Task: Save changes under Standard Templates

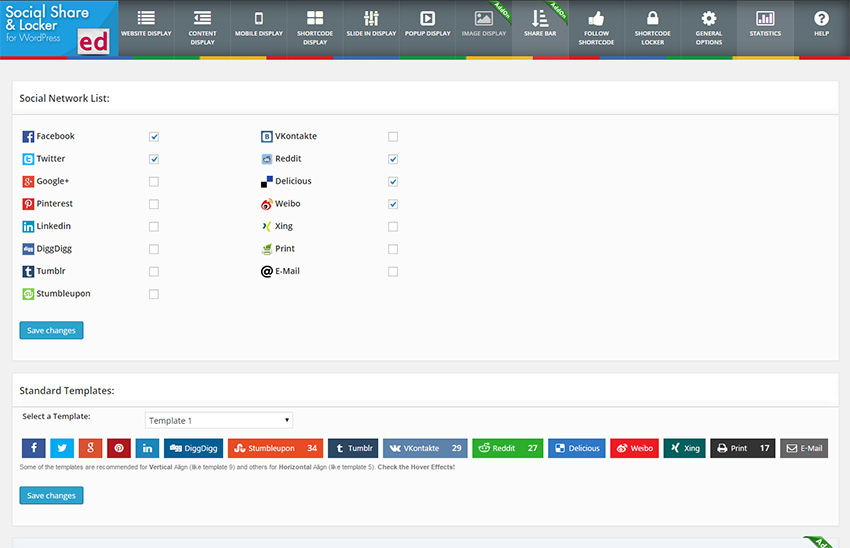Action: pos(51,495)
